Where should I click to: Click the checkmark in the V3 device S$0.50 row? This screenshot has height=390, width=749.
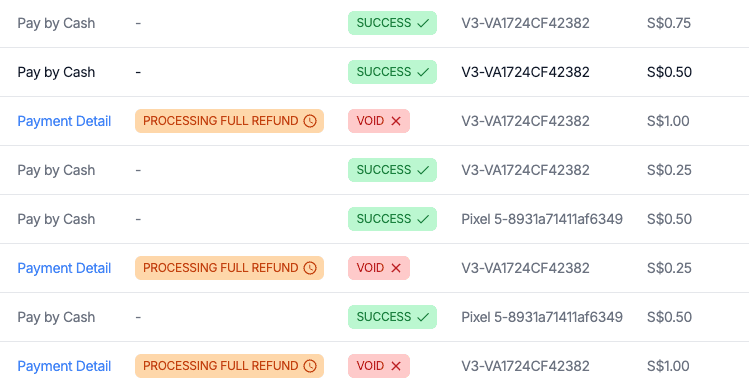(423, 72)
